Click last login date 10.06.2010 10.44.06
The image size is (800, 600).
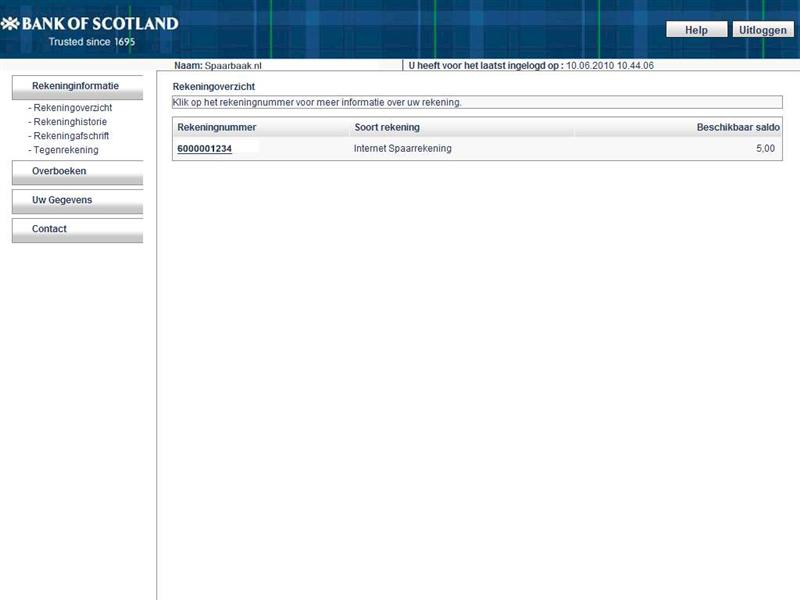coord(610,65)
